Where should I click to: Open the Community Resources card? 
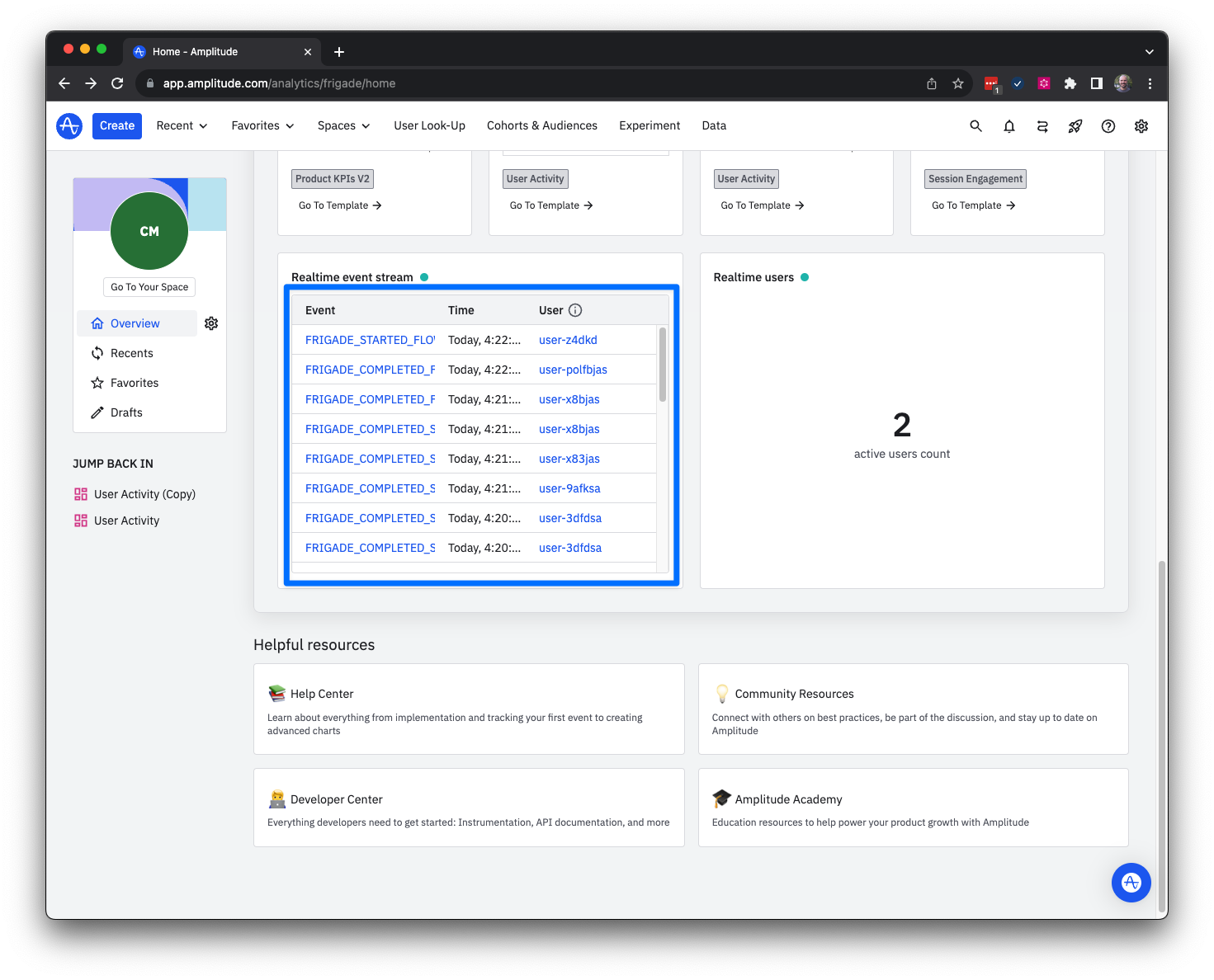[x=914, y=709]
